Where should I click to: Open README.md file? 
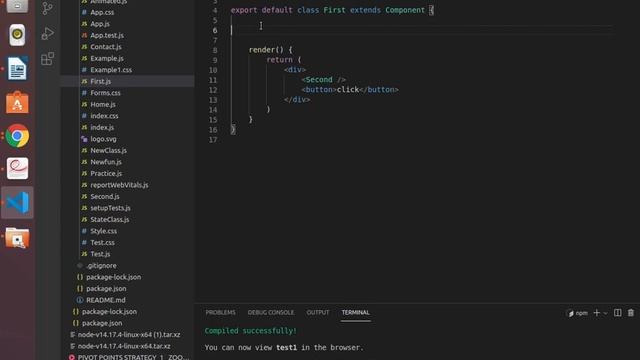coord(105,300)
